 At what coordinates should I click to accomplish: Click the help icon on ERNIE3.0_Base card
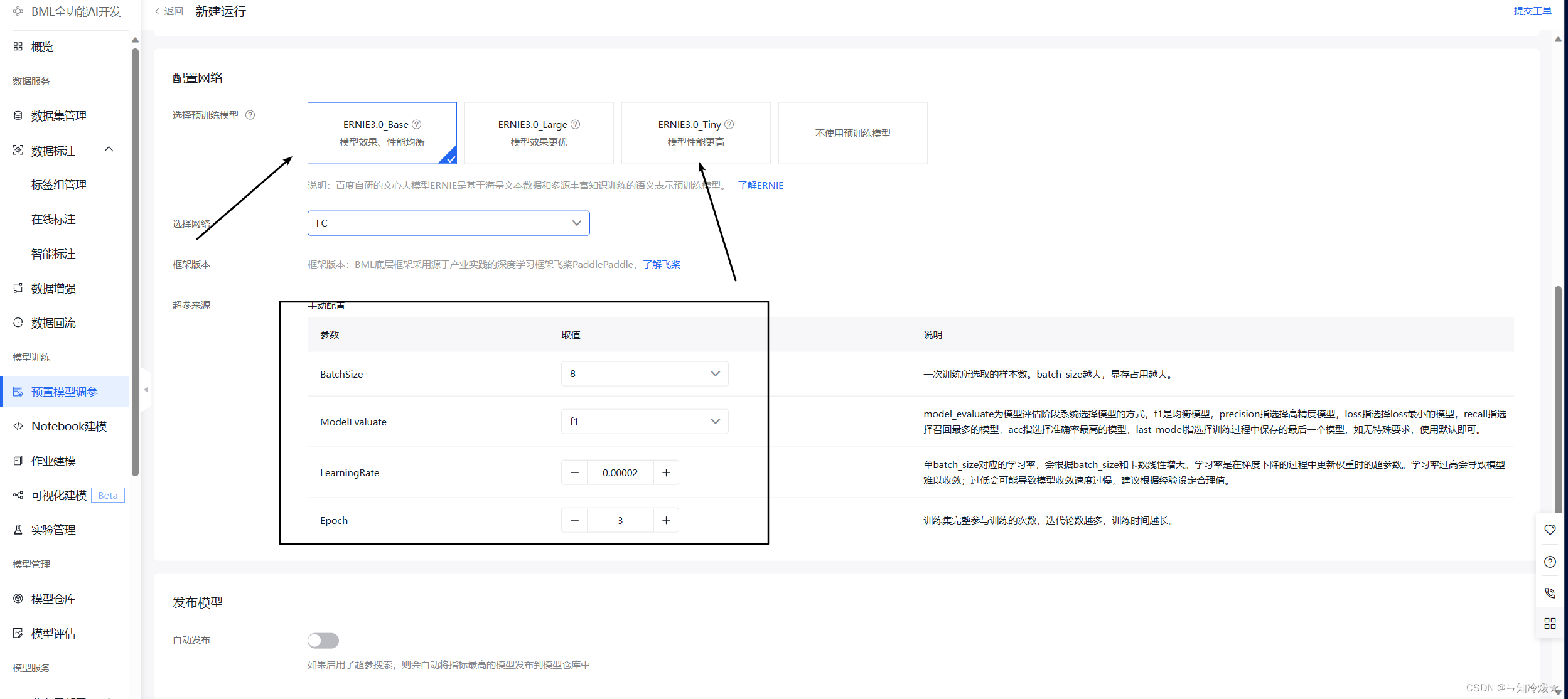pos(416,124)
